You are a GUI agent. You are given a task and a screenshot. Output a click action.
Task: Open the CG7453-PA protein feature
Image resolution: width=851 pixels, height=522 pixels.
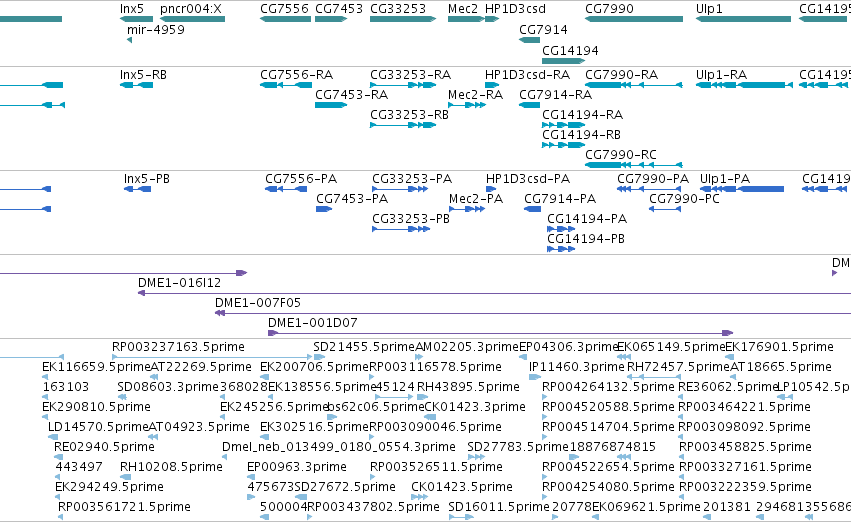(x=324, y=209)
